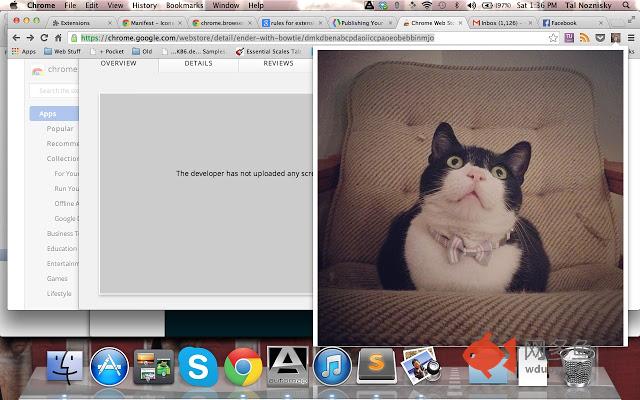640x400 pixels.
Task: Open the Apple menu
Action: 13,5
